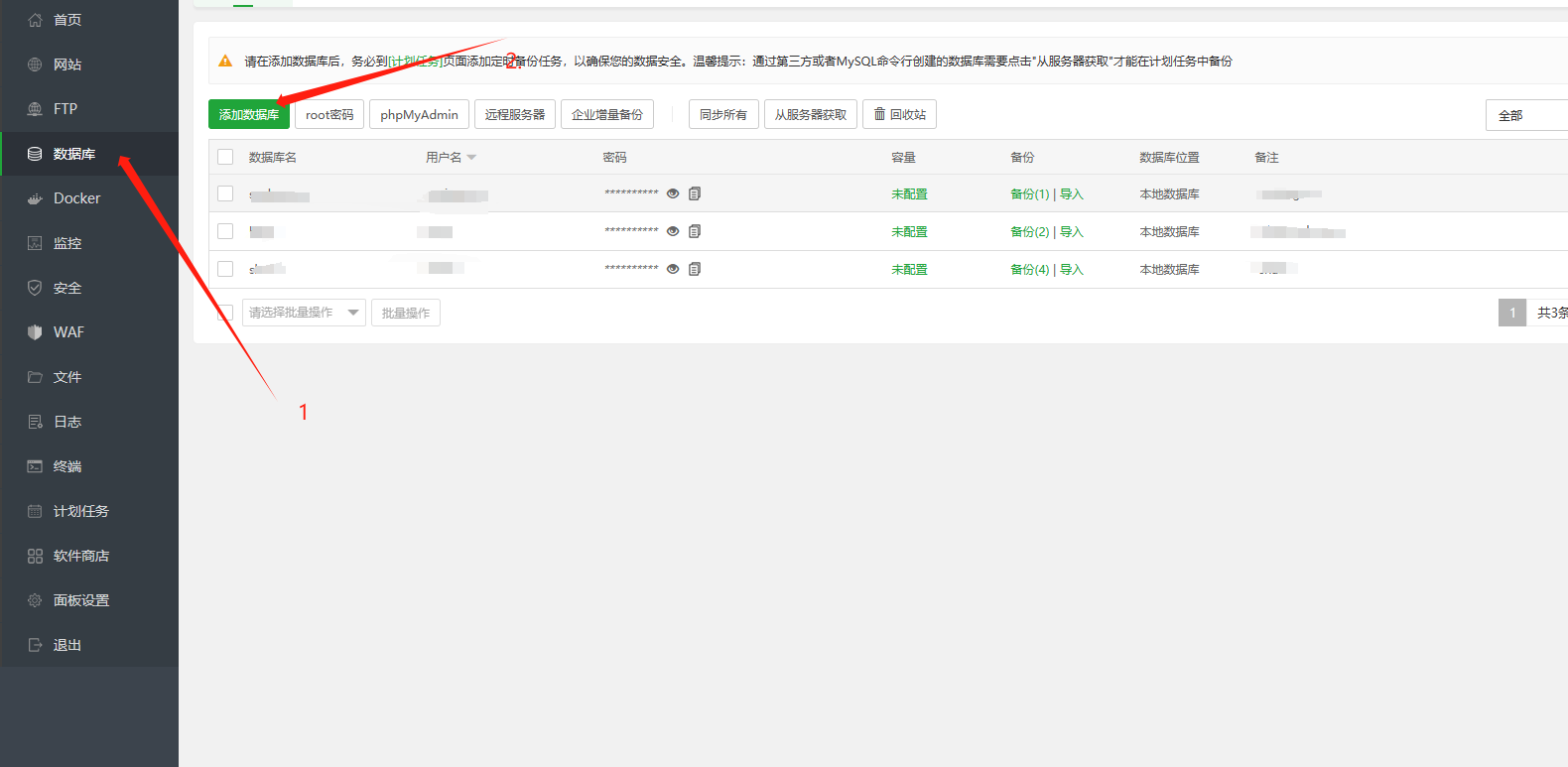Click the Docker whale icon
The width and height of the screenshot is (1568, 767).
coord(35,198)
